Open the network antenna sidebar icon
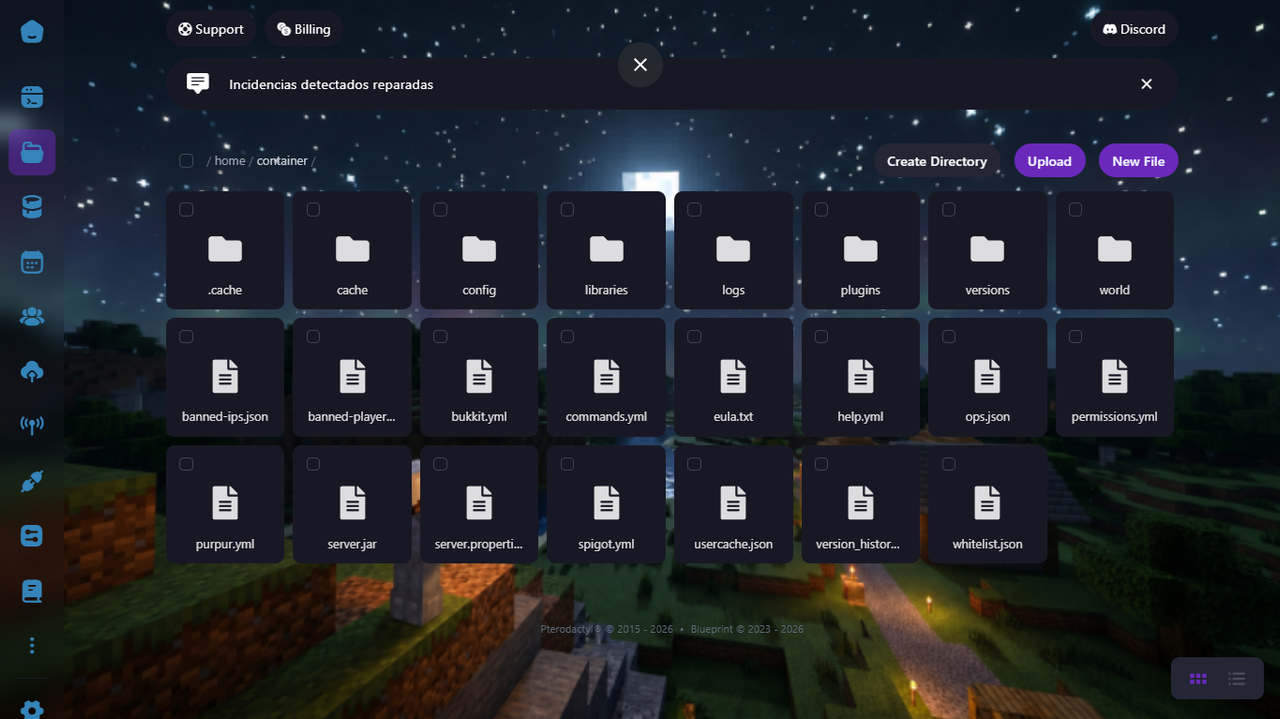1280x719 pixels. (x=32, y=426)
